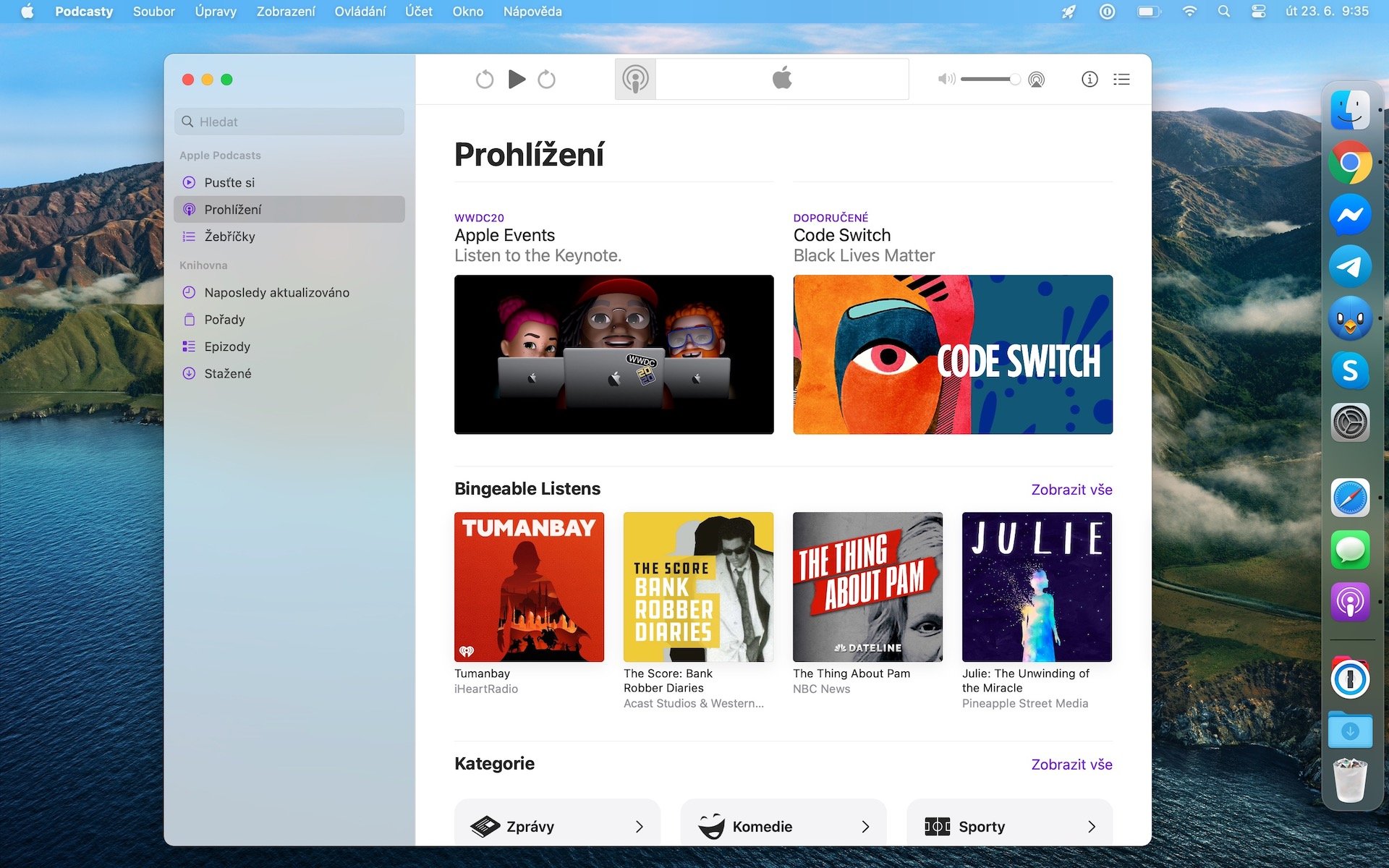Launch Safari from the dock

[x=1350, y=498]
